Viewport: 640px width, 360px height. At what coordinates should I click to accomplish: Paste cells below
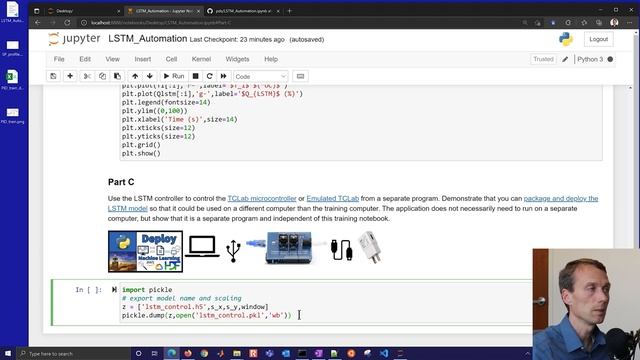117,76
